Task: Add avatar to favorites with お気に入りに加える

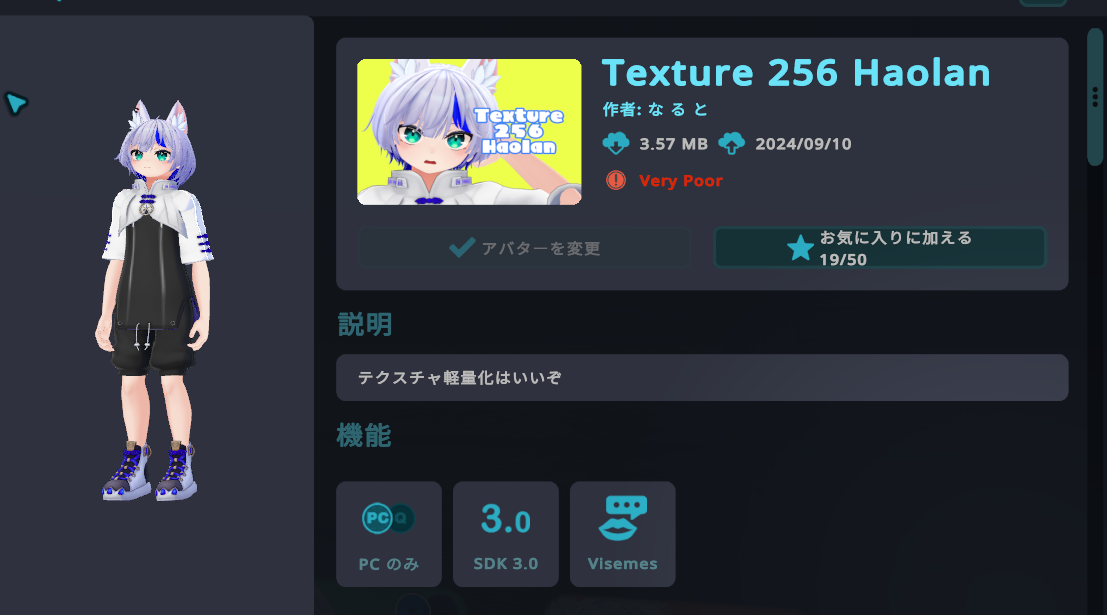Action: 880,247
